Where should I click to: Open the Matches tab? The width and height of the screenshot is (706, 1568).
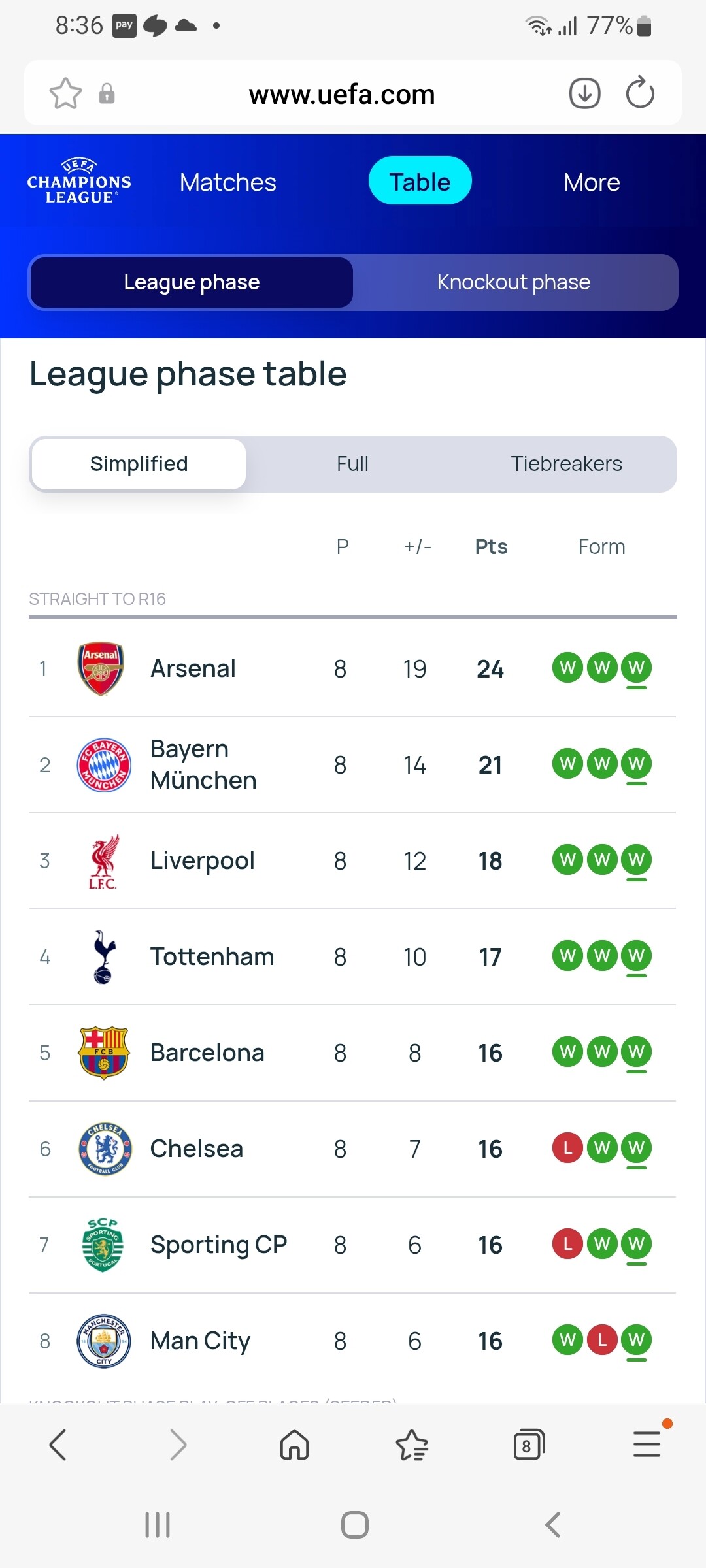pyautogui.click(x=227, y=182)
